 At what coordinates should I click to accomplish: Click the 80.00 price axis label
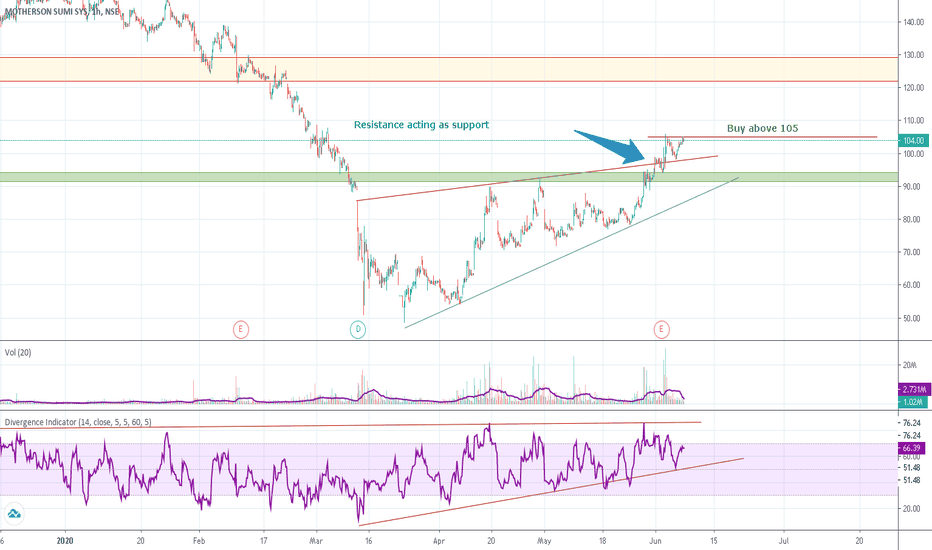pyautogui.click(x=912, y=219)
